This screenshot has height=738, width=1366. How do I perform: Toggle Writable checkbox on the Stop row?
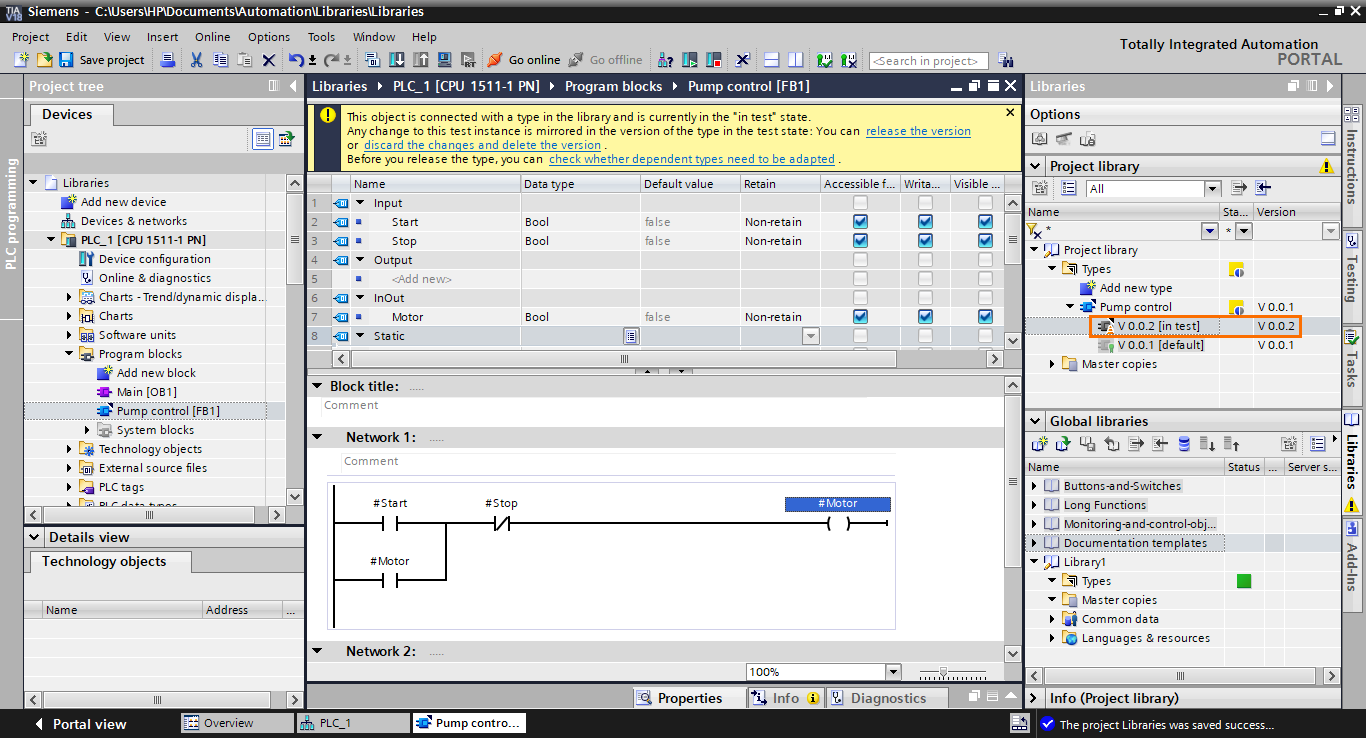coord(925,240)
